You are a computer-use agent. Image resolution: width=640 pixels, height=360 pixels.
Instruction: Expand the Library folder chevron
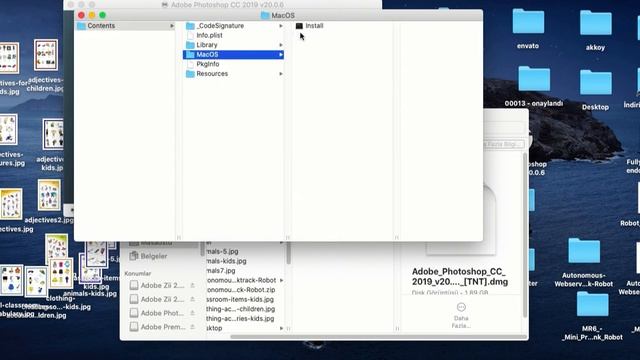pyautogui.click(x=281, y=45)
